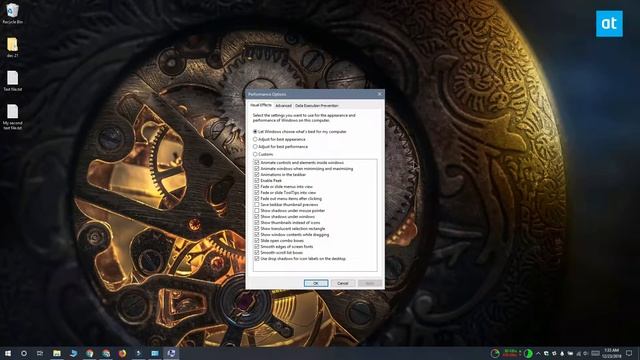Toggle 'Smooth edges of screen fonts'

257,247
